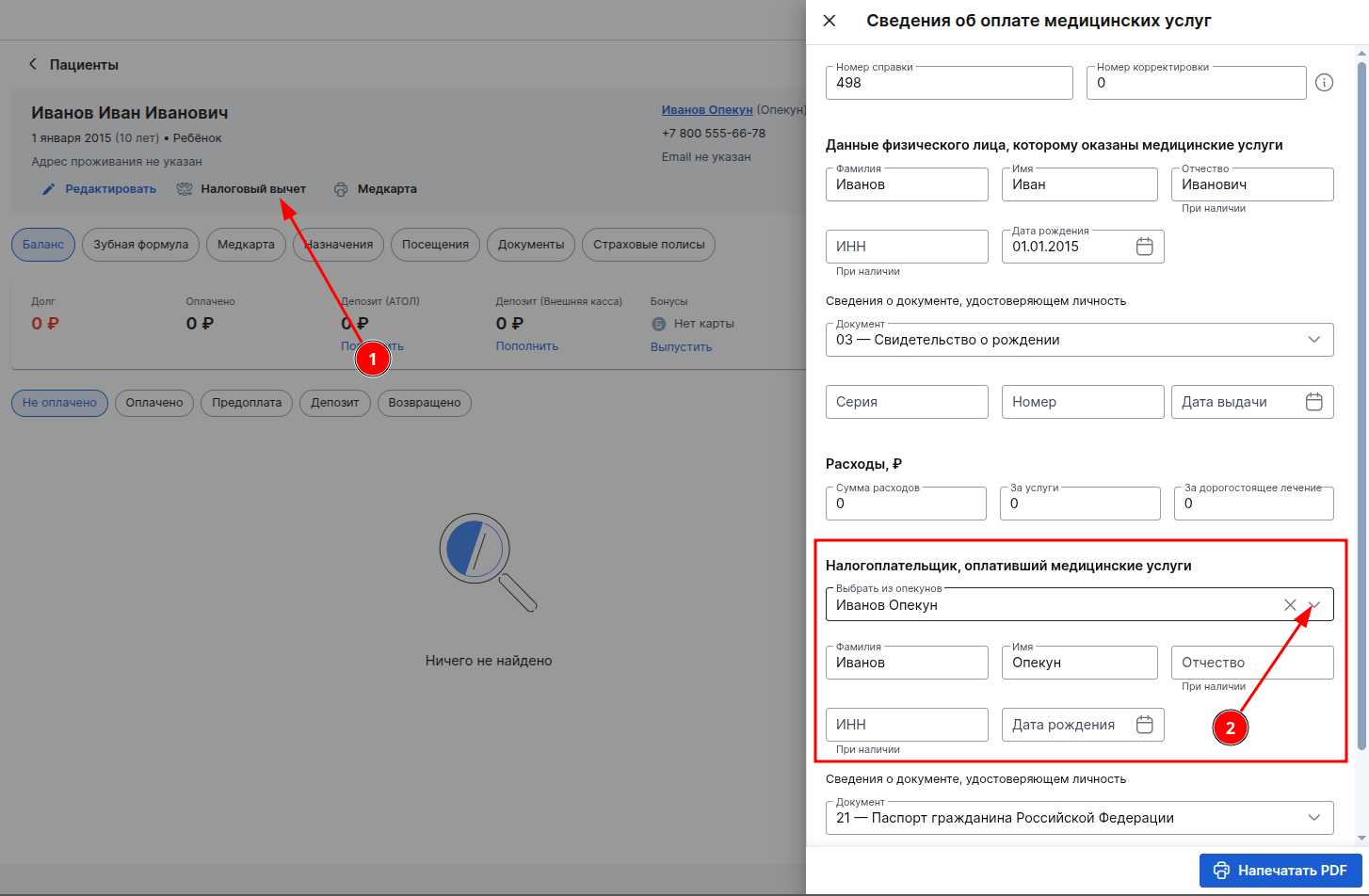Screen dimensions: 1369x896
Task: Click the taxpayer's ИНН field
Action: [907, 725]
